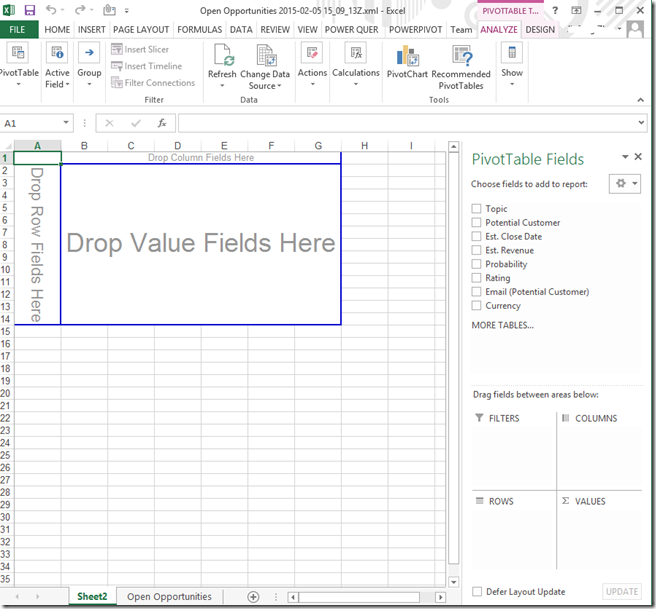Enable Defer Layout Update checkbox

tap(477, 591)
